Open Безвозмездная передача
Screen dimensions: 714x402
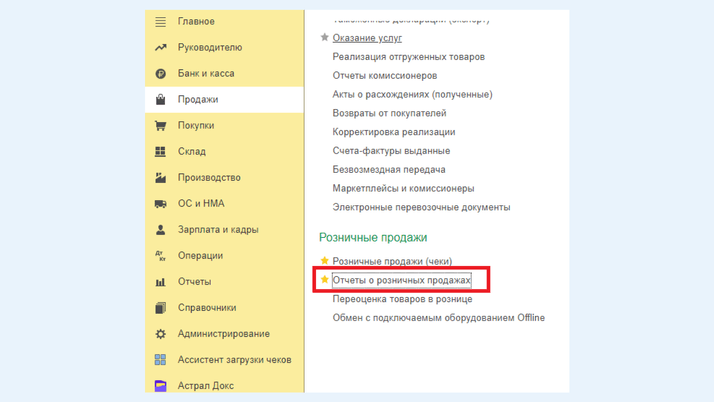coord(389,169)
